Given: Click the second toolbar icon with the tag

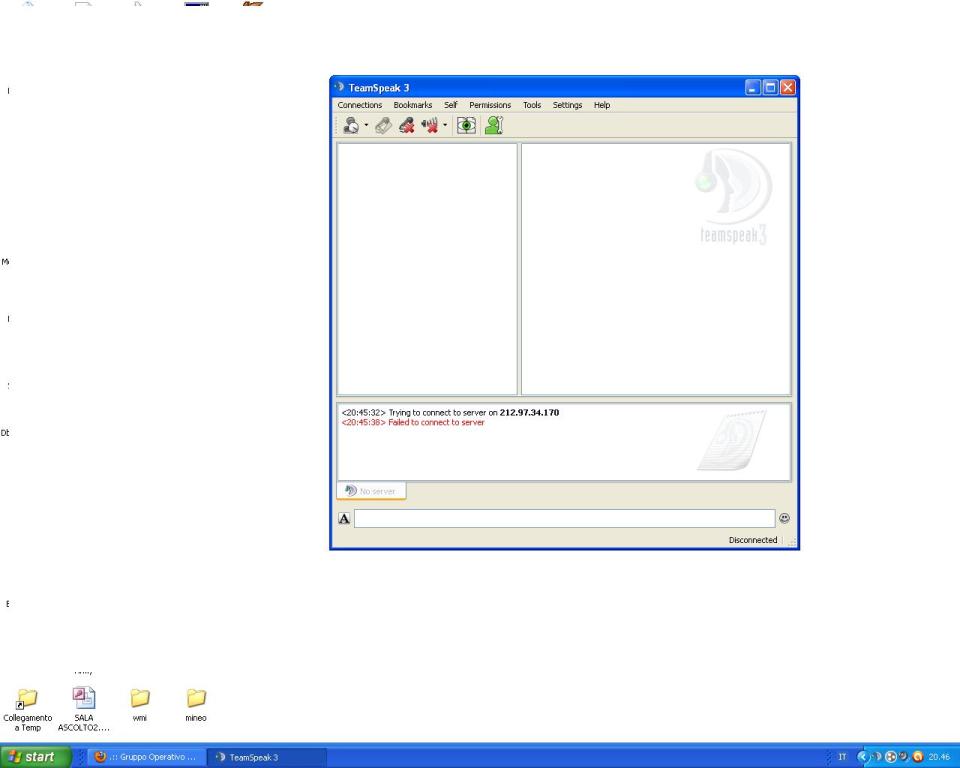Looking at the screenshot, I should point(385,126).
